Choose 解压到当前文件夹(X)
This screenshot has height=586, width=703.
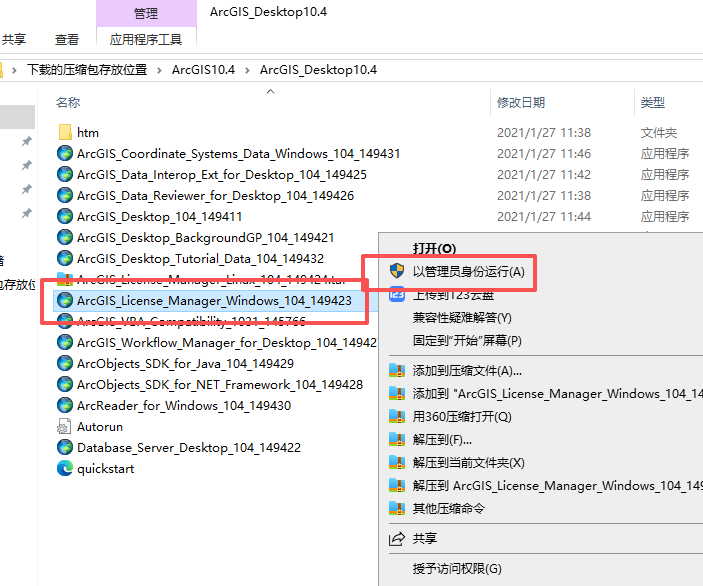pos(469,463)
